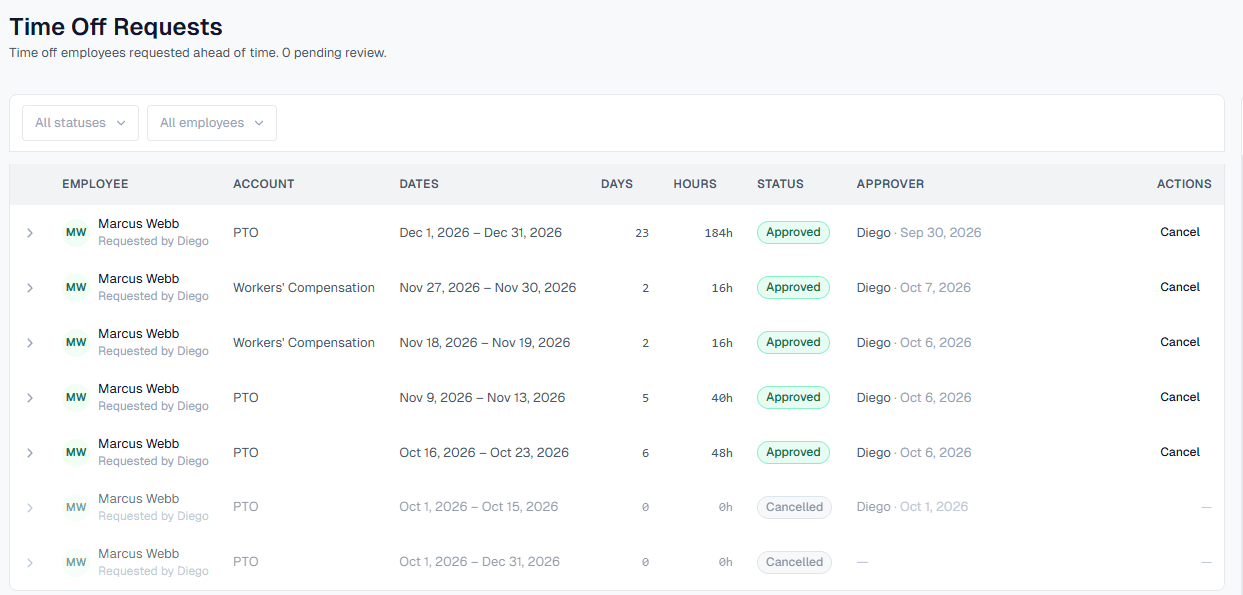Click approver Diego · Oct 1, 2026
The width and height of the screenshot is (1243, 595).
tap(913, 507)
